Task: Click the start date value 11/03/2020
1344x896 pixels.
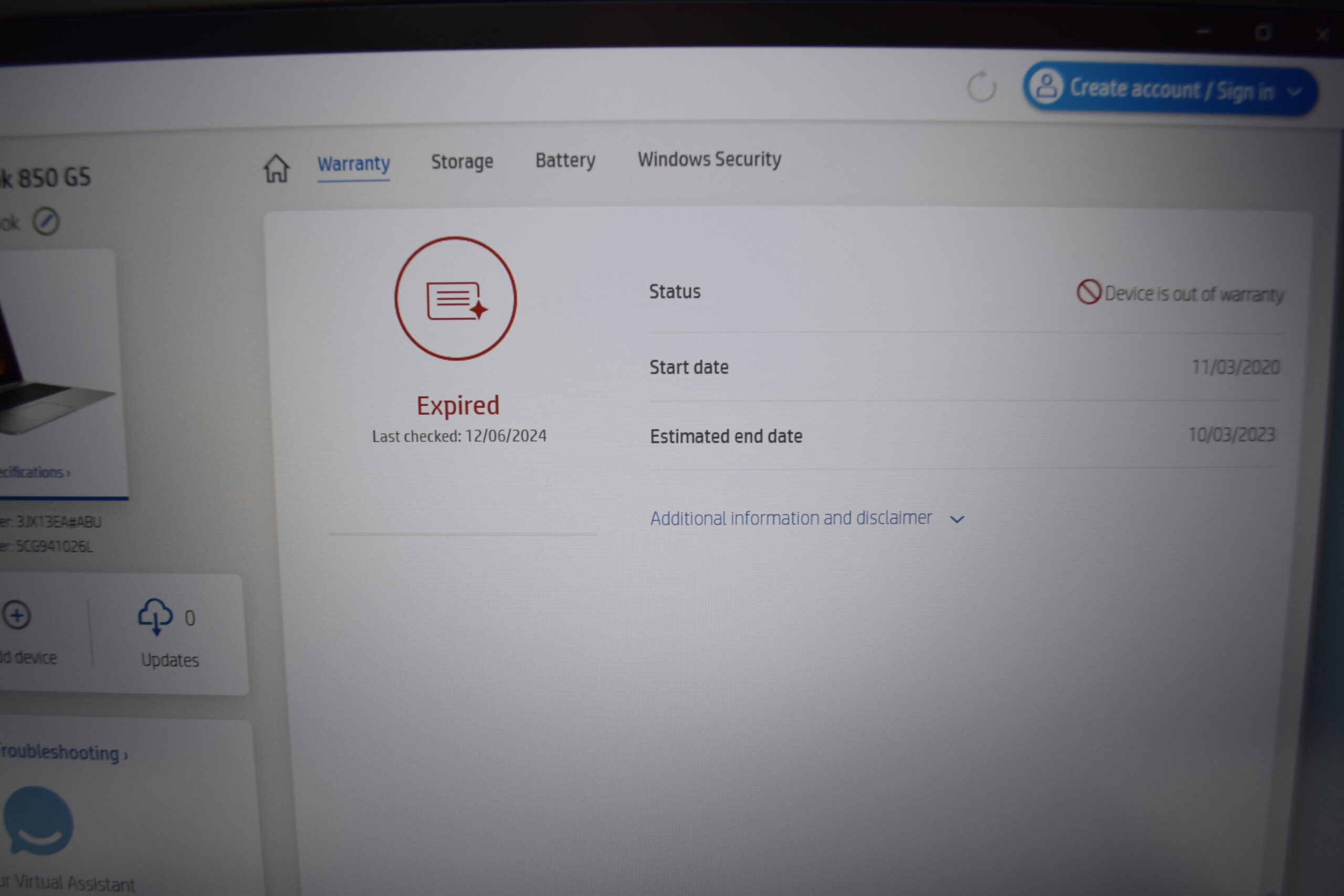Action: point(1235,367)
